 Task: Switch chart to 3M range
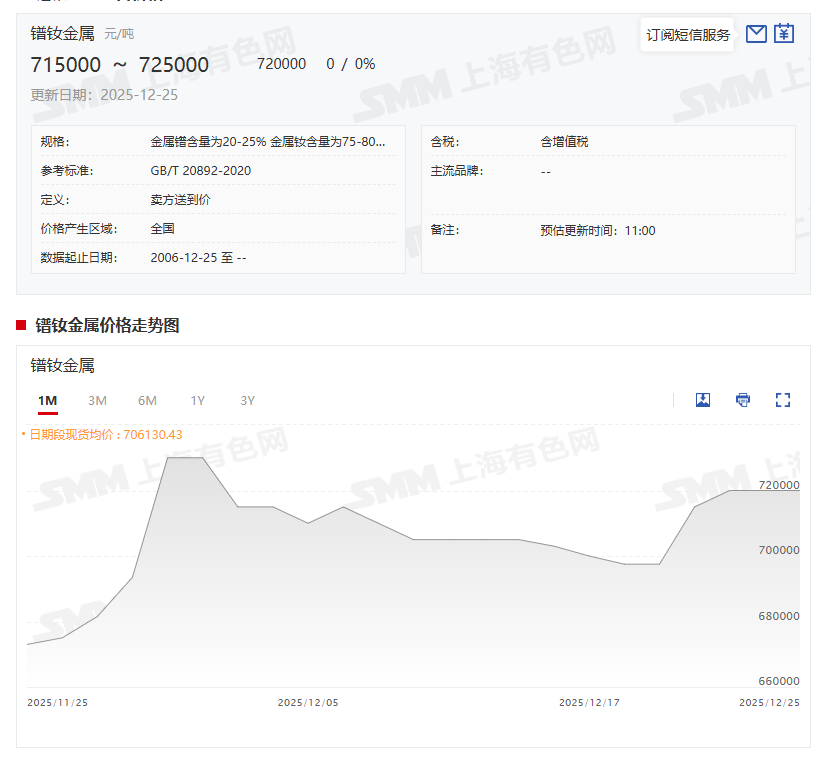97,401
